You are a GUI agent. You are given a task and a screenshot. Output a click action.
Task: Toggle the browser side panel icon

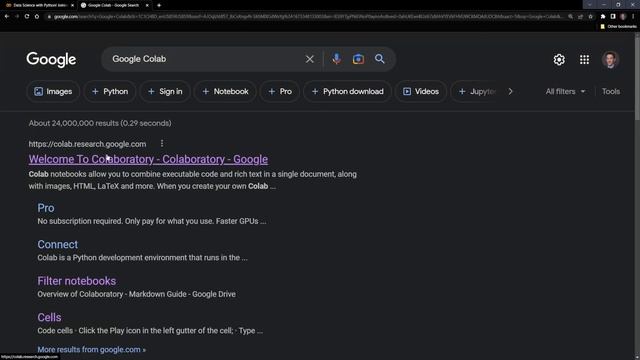[x=613, y=16]
